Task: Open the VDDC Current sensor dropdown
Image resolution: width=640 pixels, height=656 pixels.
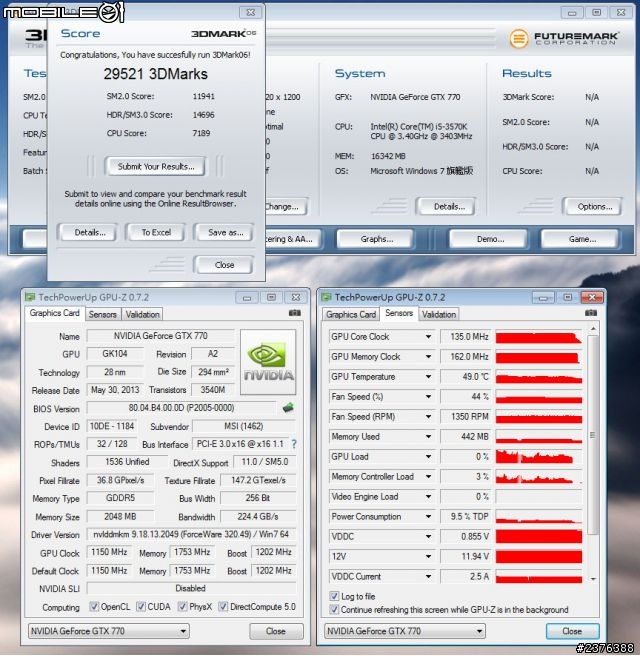Action: 428,576
